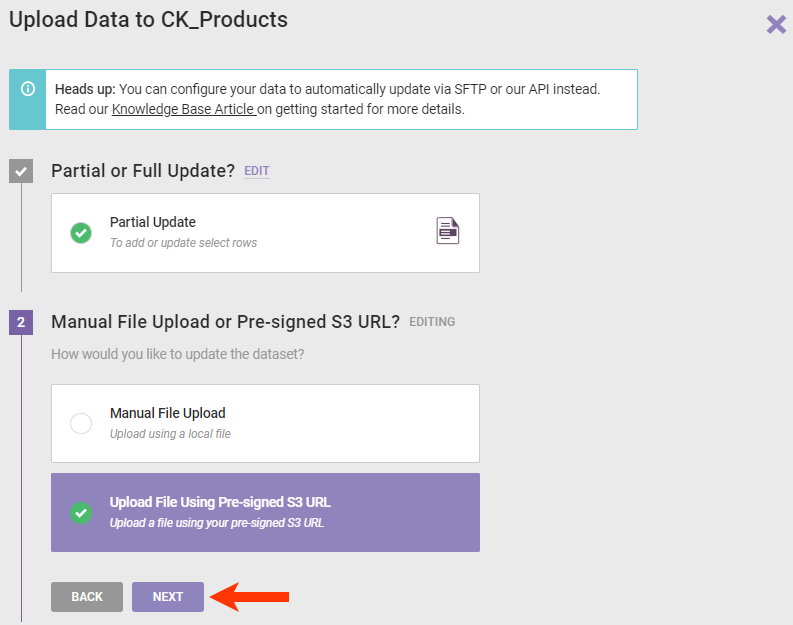Click the EDITING status label
793x625 pixels.
click(x=432, y=322)
